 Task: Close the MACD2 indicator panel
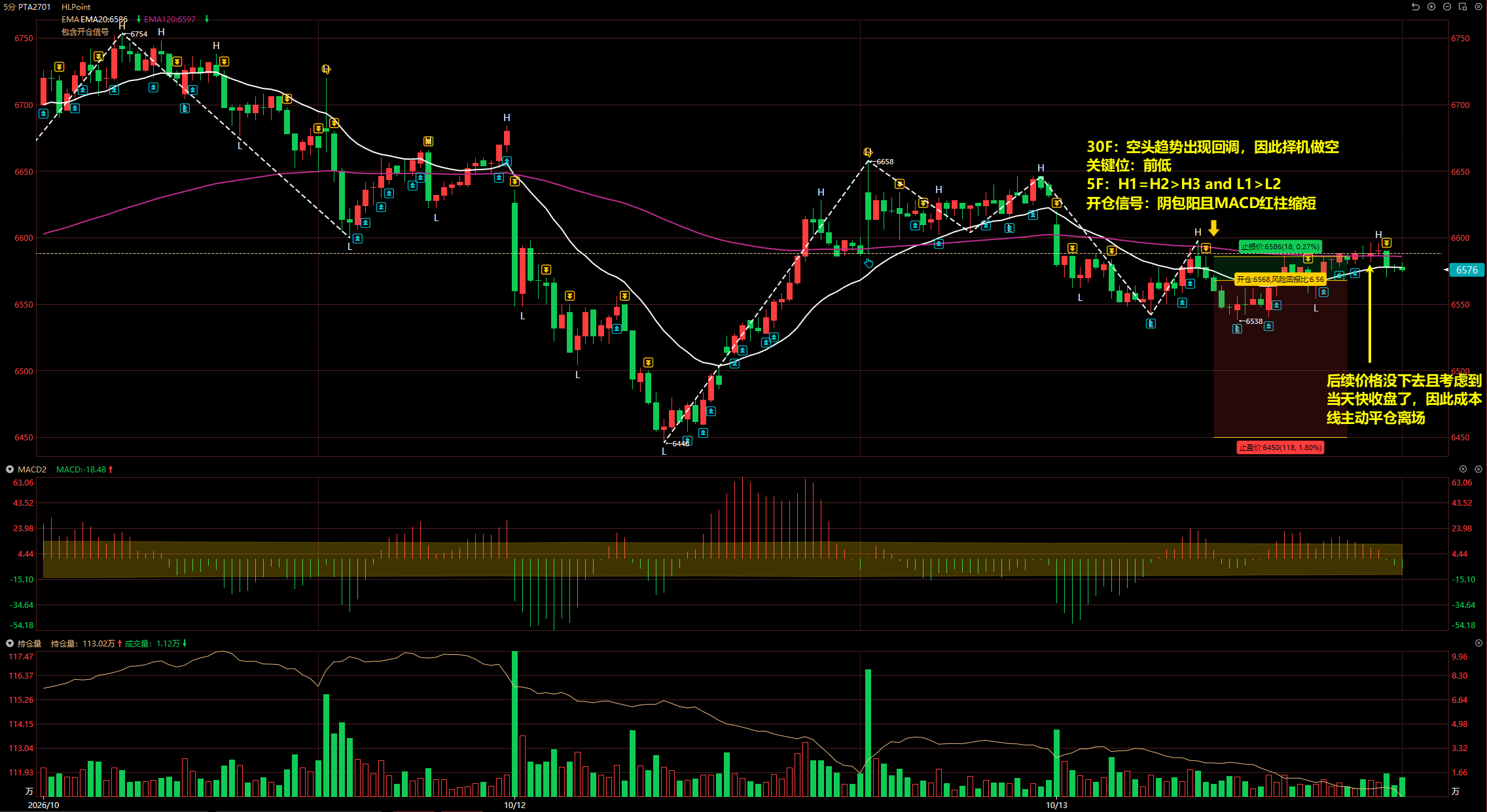1463,469
